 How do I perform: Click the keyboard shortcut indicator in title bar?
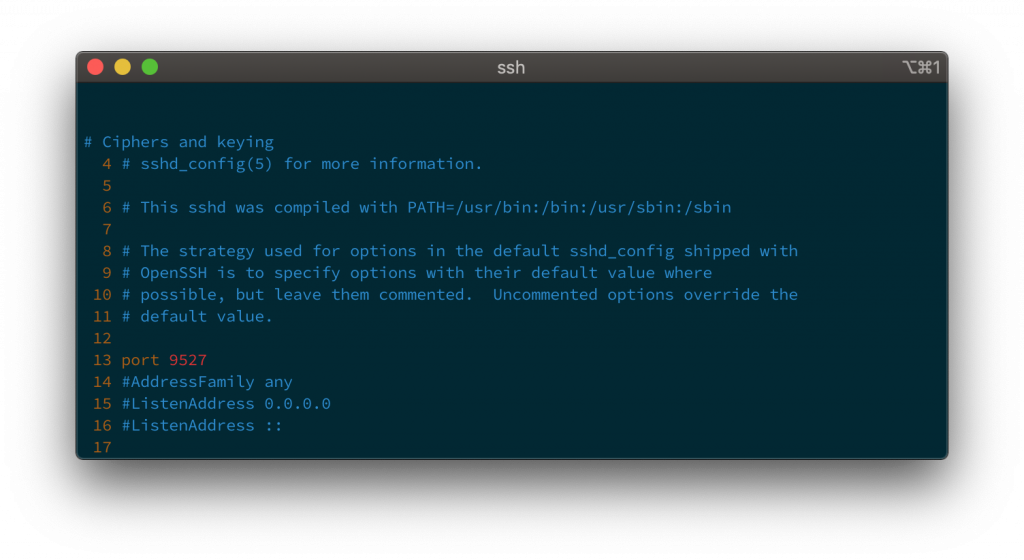click(921, 67)
